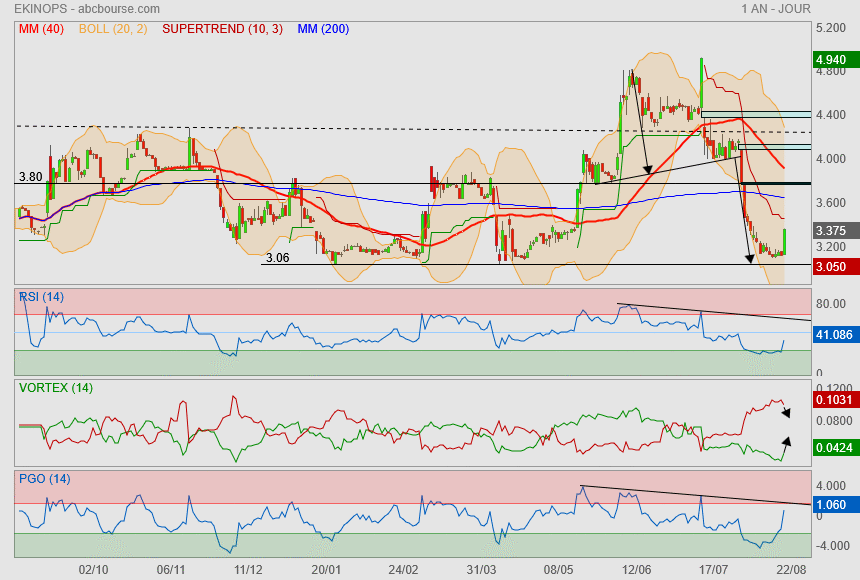Click the 08/05 date axis label
860x580 pixels.
coord(558,570)
